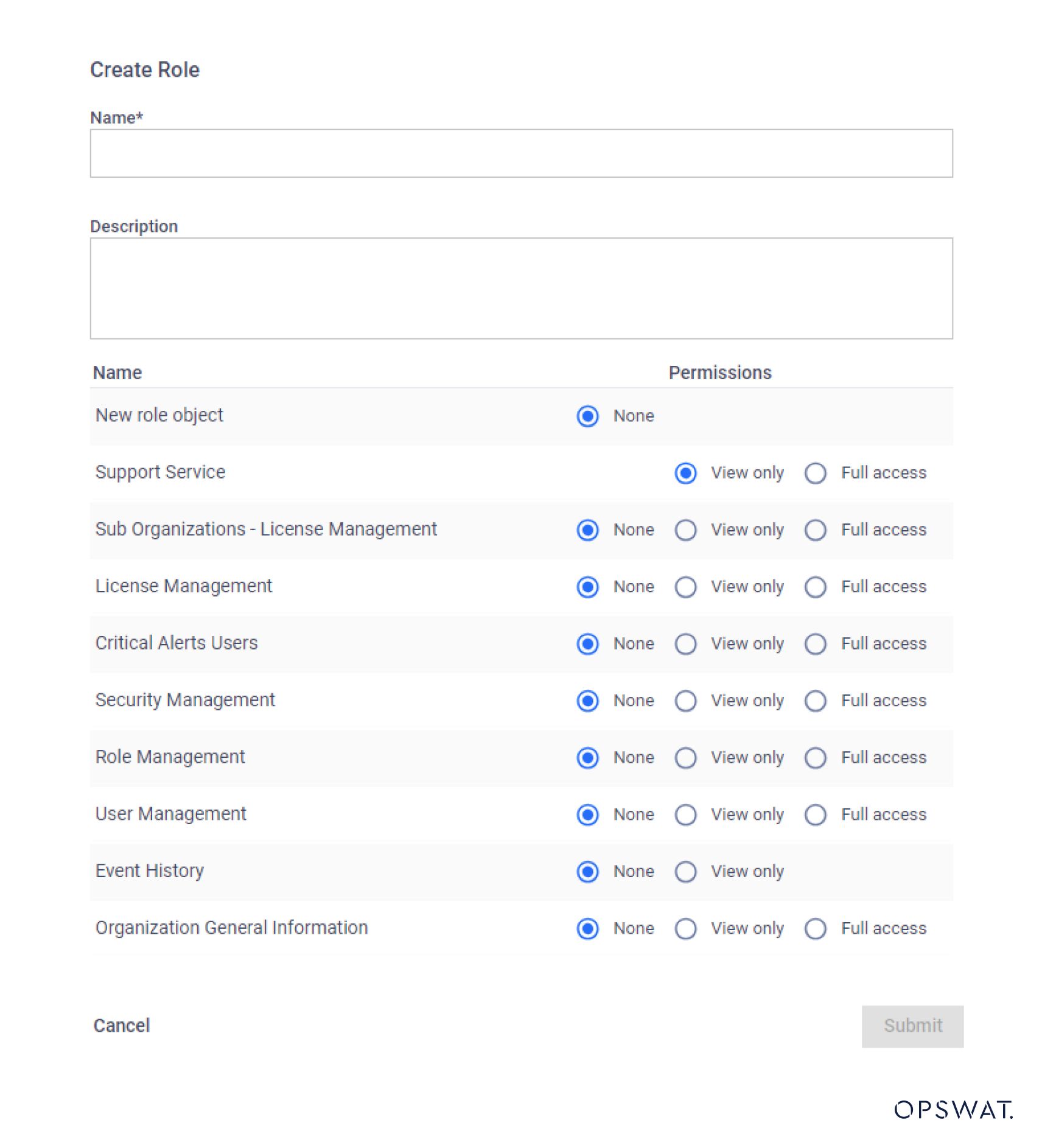Click the Cancel link
1042x1148 pixels.
(121, 1026)
